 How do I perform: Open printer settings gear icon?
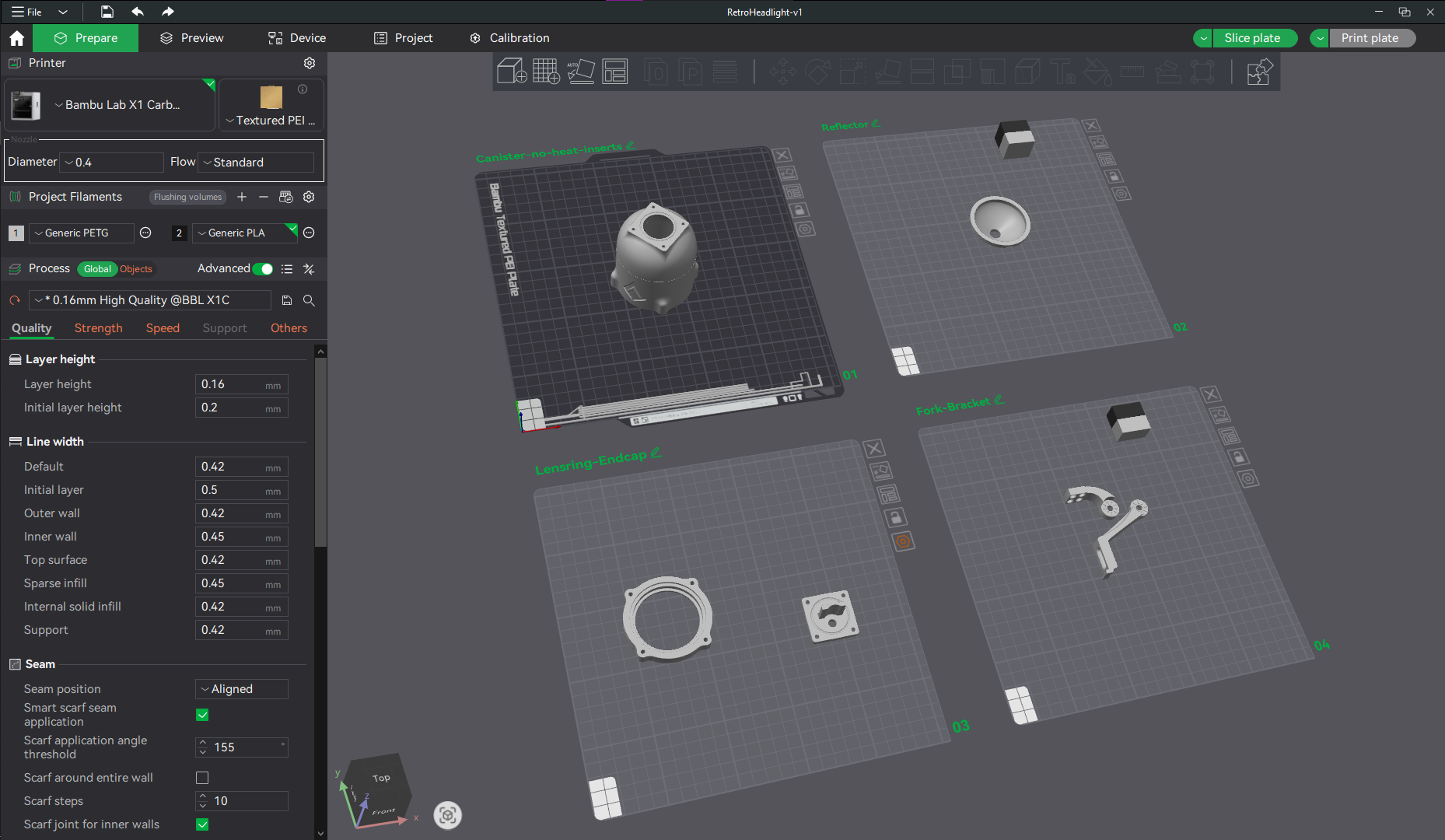pos(310,63)
